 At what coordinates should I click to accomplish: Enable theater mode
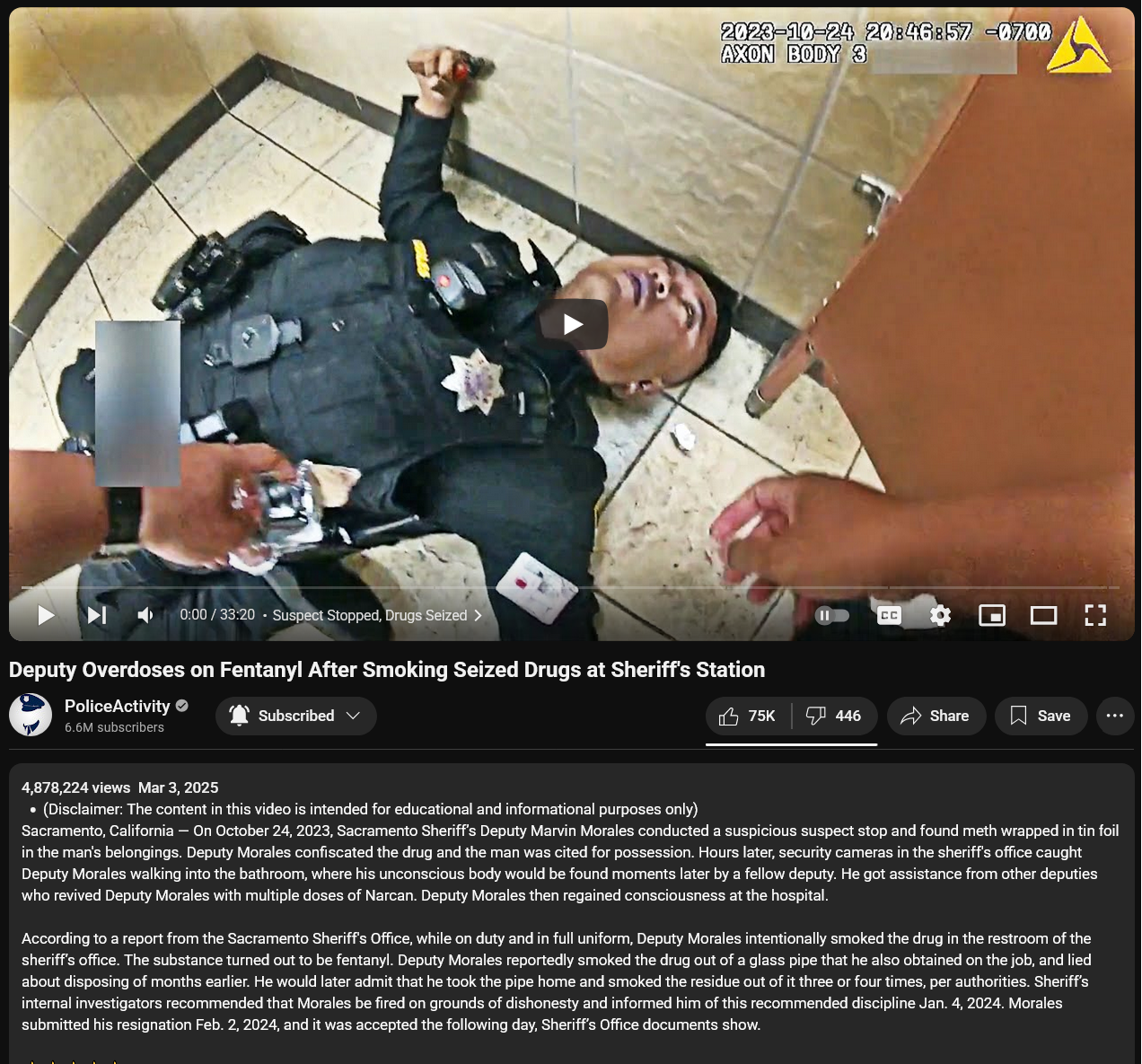click(1043, 615)
